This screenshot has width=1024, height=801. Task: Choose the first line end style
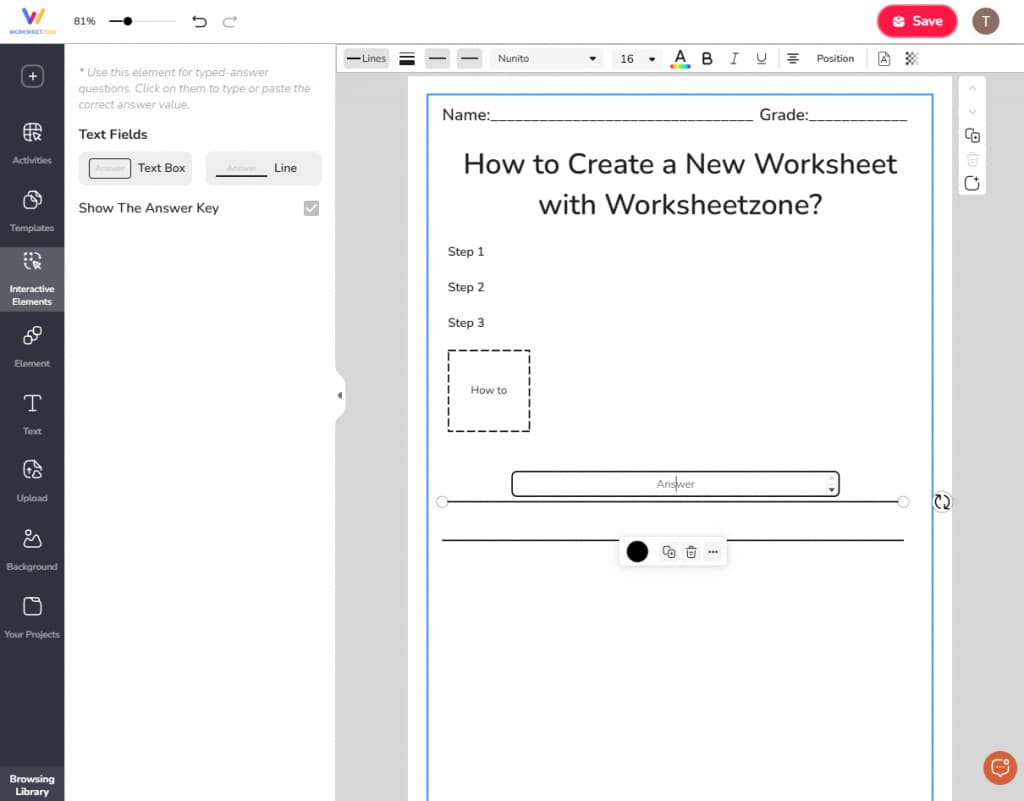tap(438, 59)
